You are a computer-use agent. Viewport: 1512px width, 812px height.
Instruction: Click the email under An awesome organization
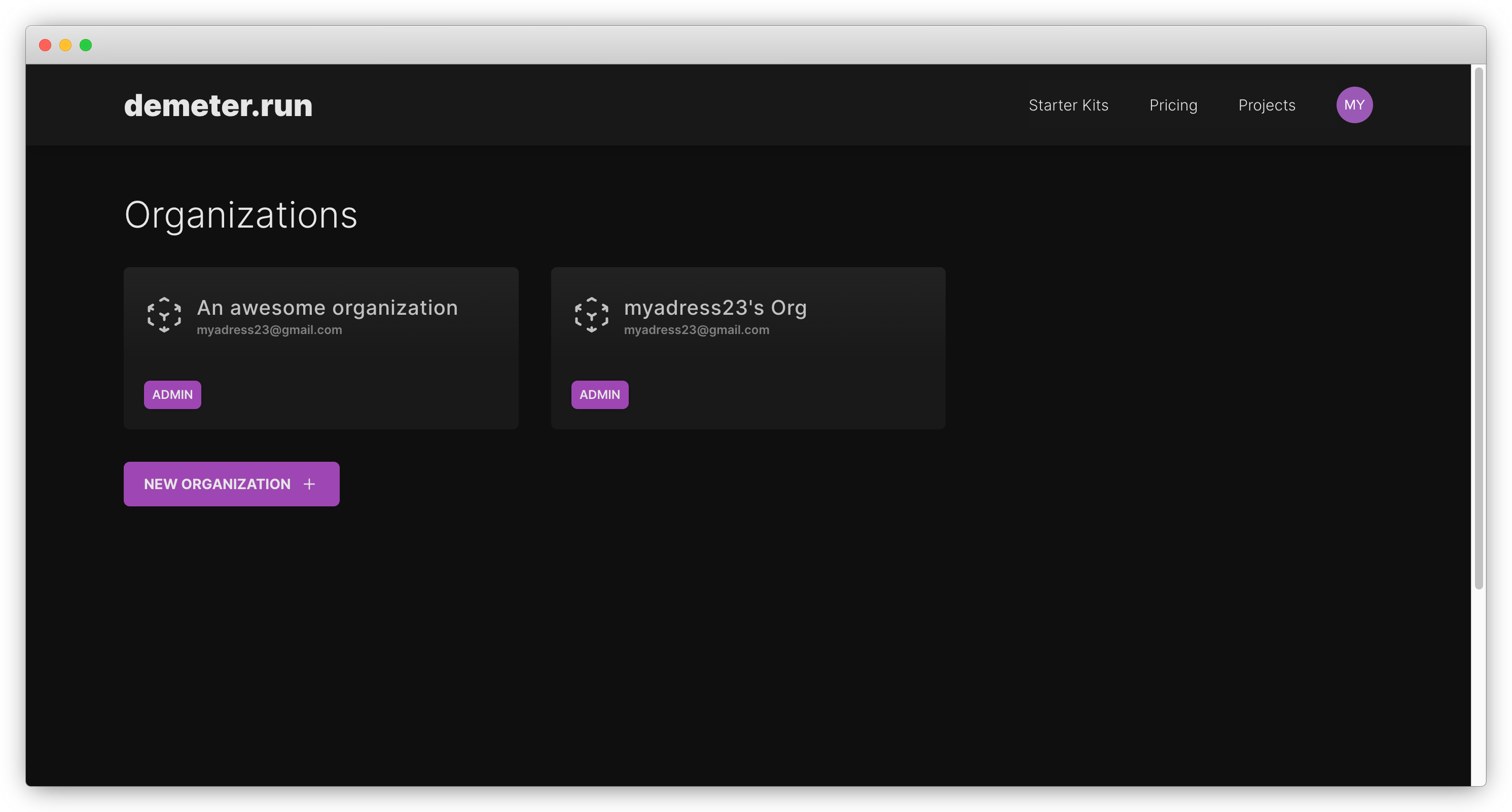(x=269, y=330)
